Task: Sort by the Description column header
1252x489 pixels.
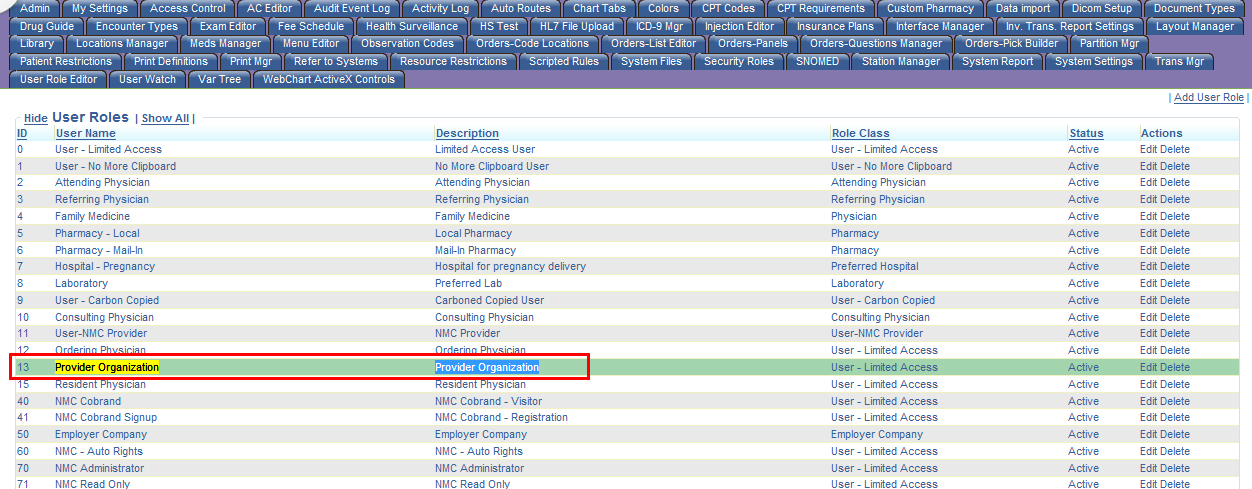Action: (466, 133)
